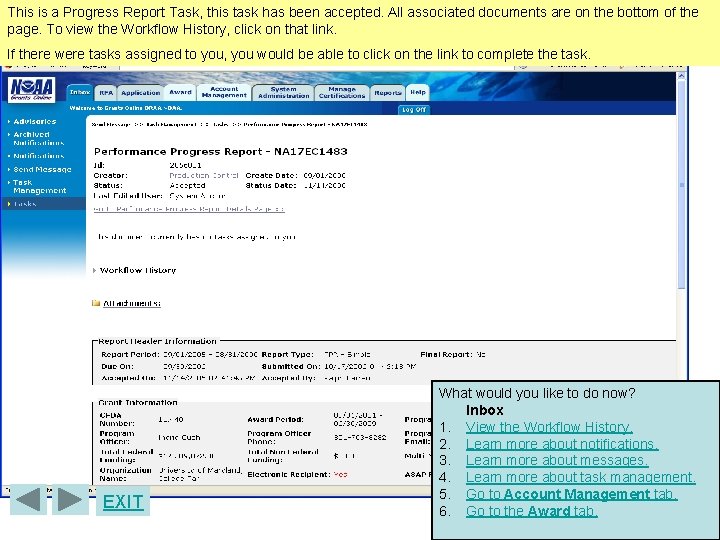
Task: Click the Attachments folder icon
Action: coord(96,303)
